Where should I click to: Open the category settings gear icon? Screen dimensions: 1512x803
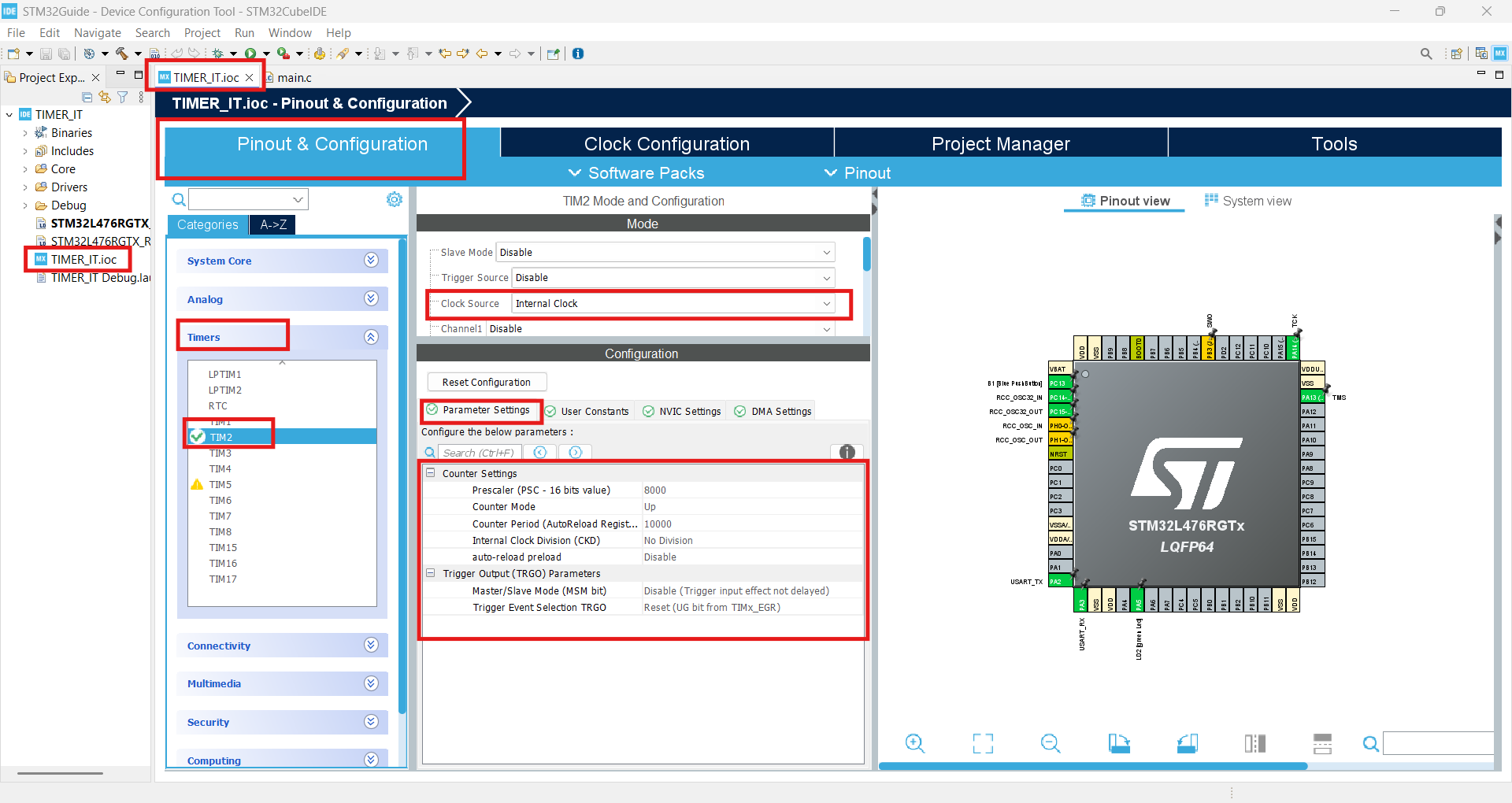tap(395, 199)
